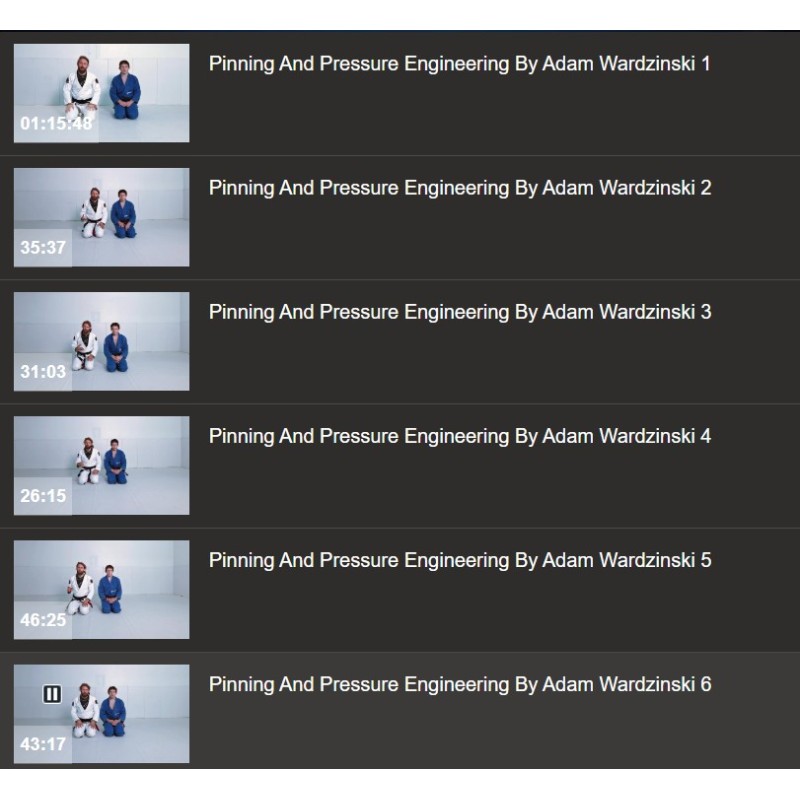
Task: Select title Pinning And Pressure Engineering By Adam Wardzinski 6
Action: (460, 685)
